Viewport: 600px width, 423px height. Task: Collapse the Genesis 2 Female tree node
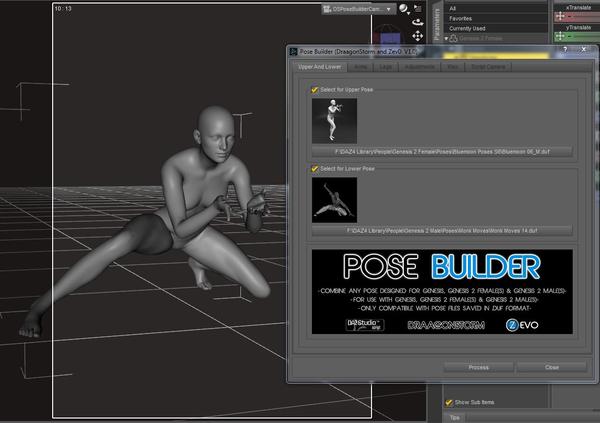click(x=446, y=38)
